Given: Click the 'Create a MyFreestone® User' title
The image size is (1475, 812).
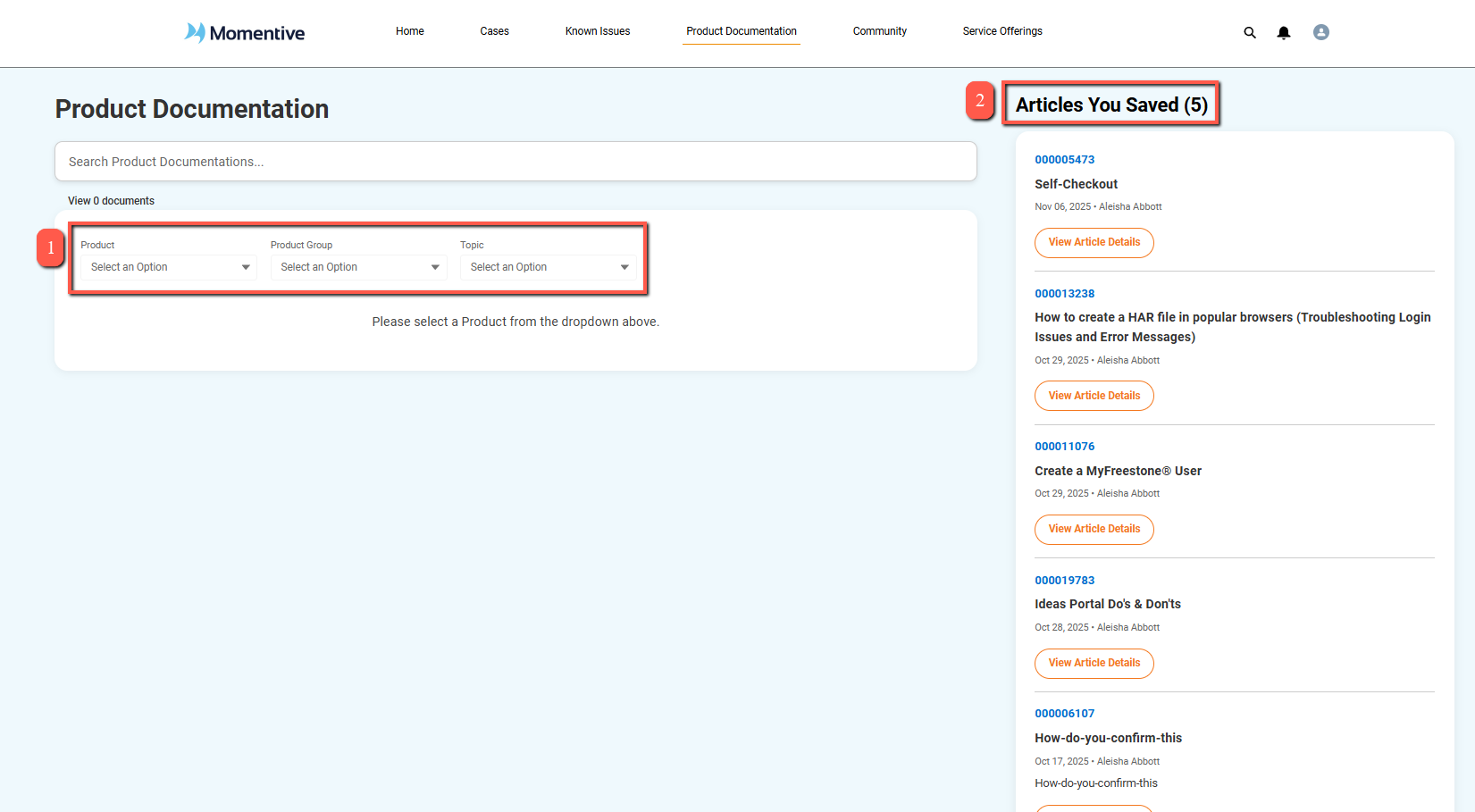Looking at the screenshot, I should [1119, 471].
